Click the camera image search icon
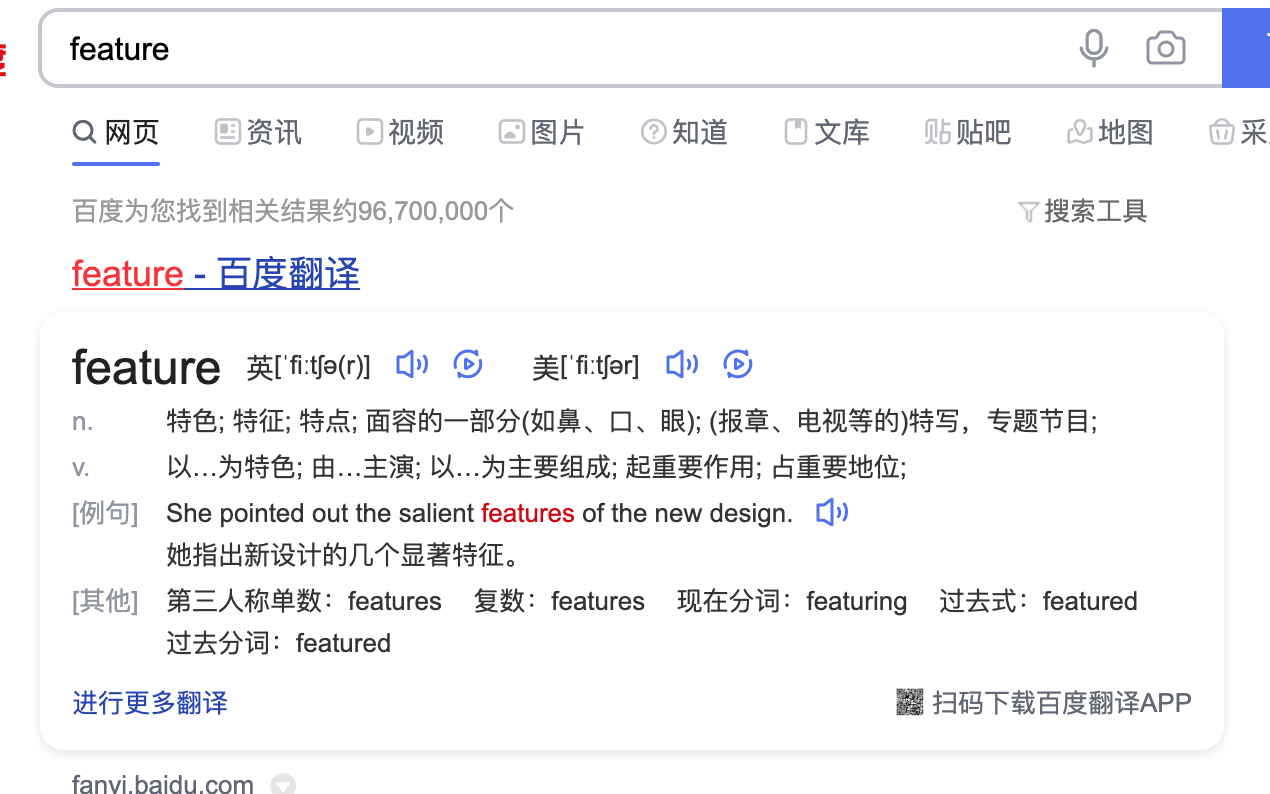Viewport: 1270px width, 794px height. pos(1165,48)
